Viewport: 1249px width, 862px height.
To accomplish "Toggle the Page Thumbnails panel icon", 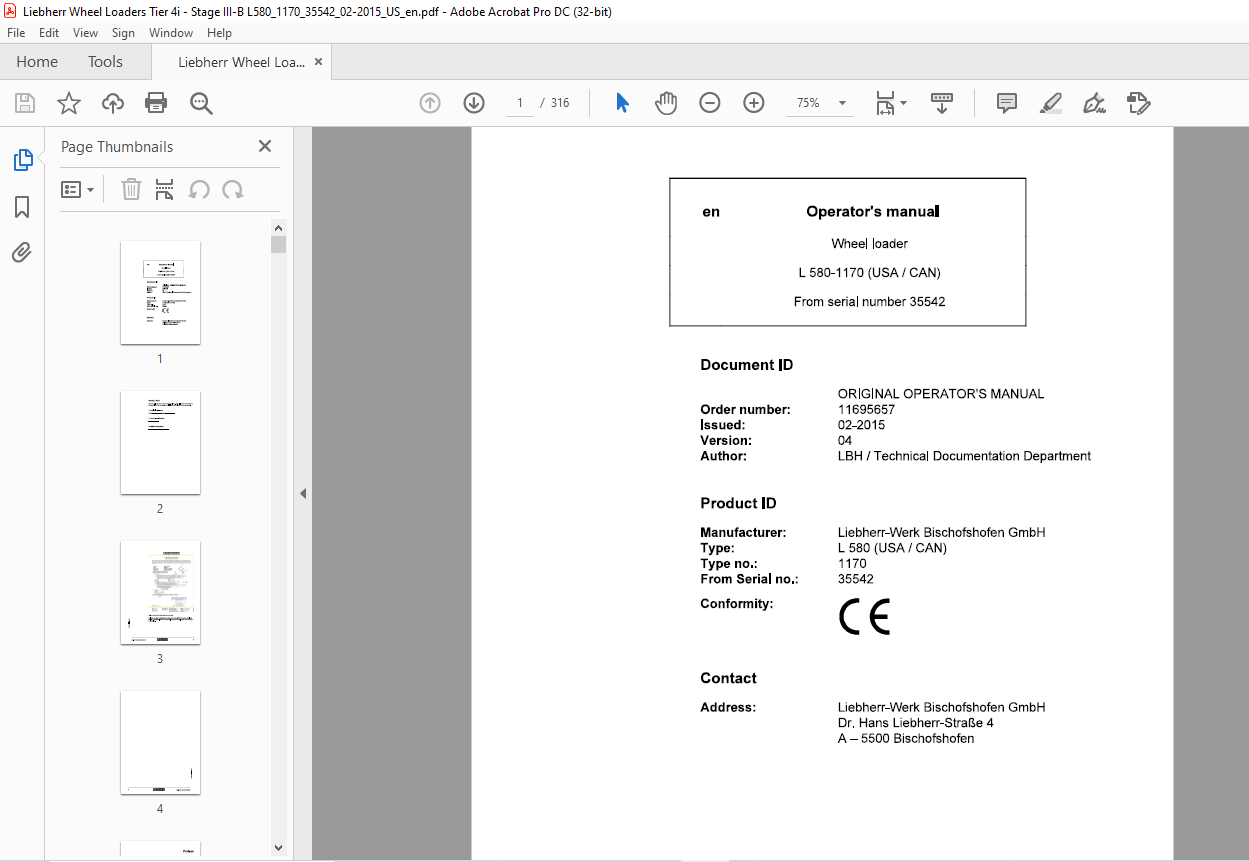I will 22,159.
